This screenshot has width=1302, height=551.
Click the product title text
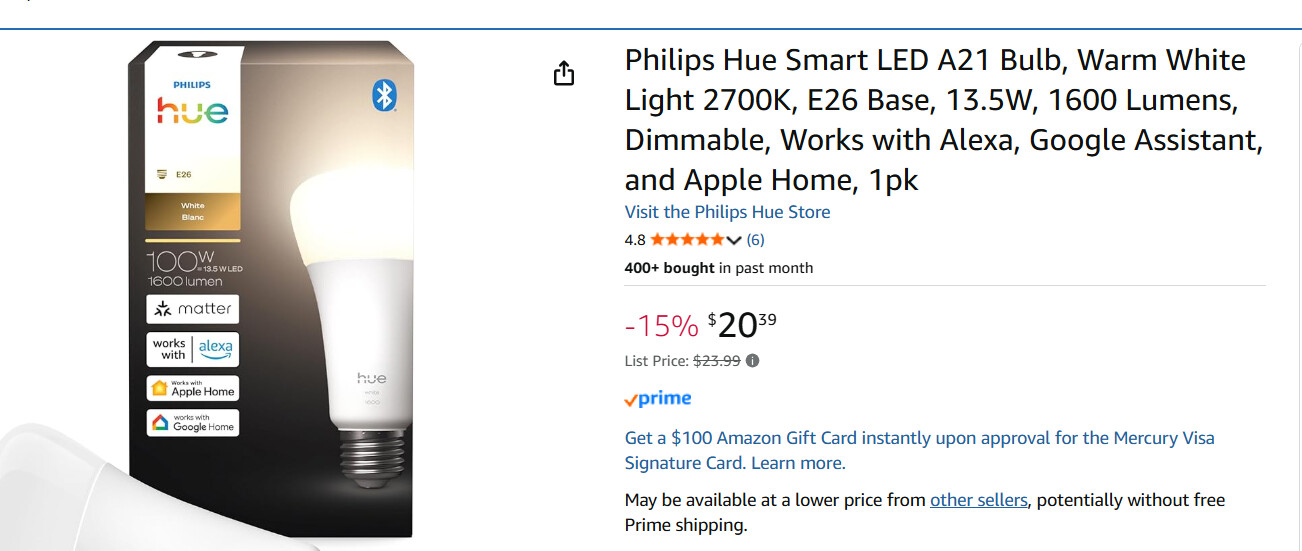935,120
